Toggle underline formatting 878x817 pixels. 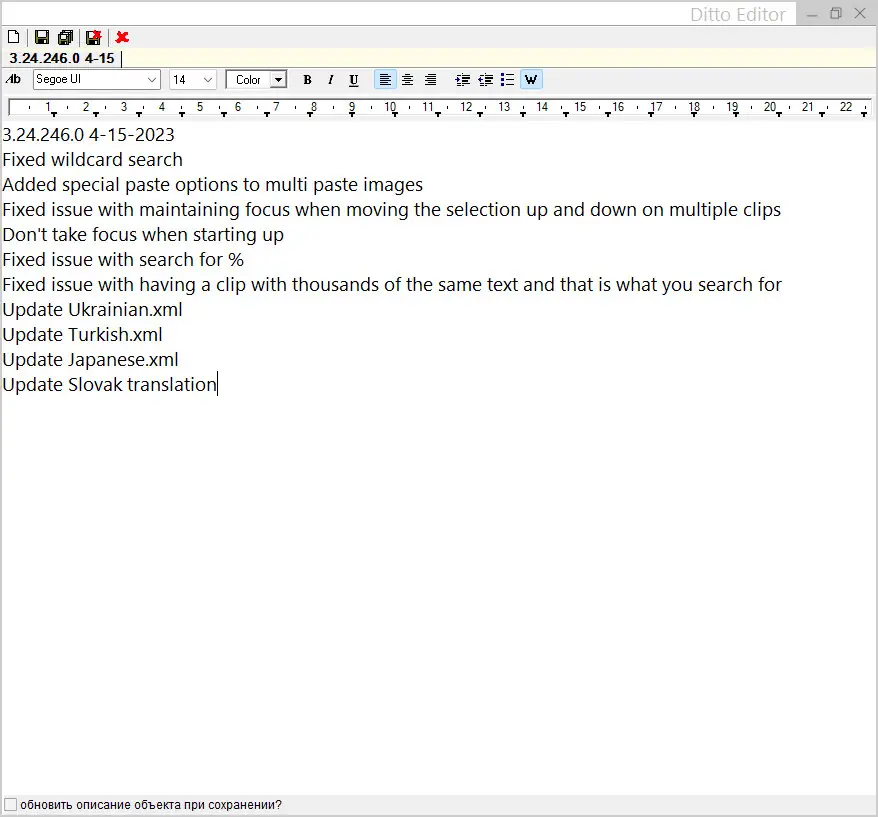[x=353, y=80]
